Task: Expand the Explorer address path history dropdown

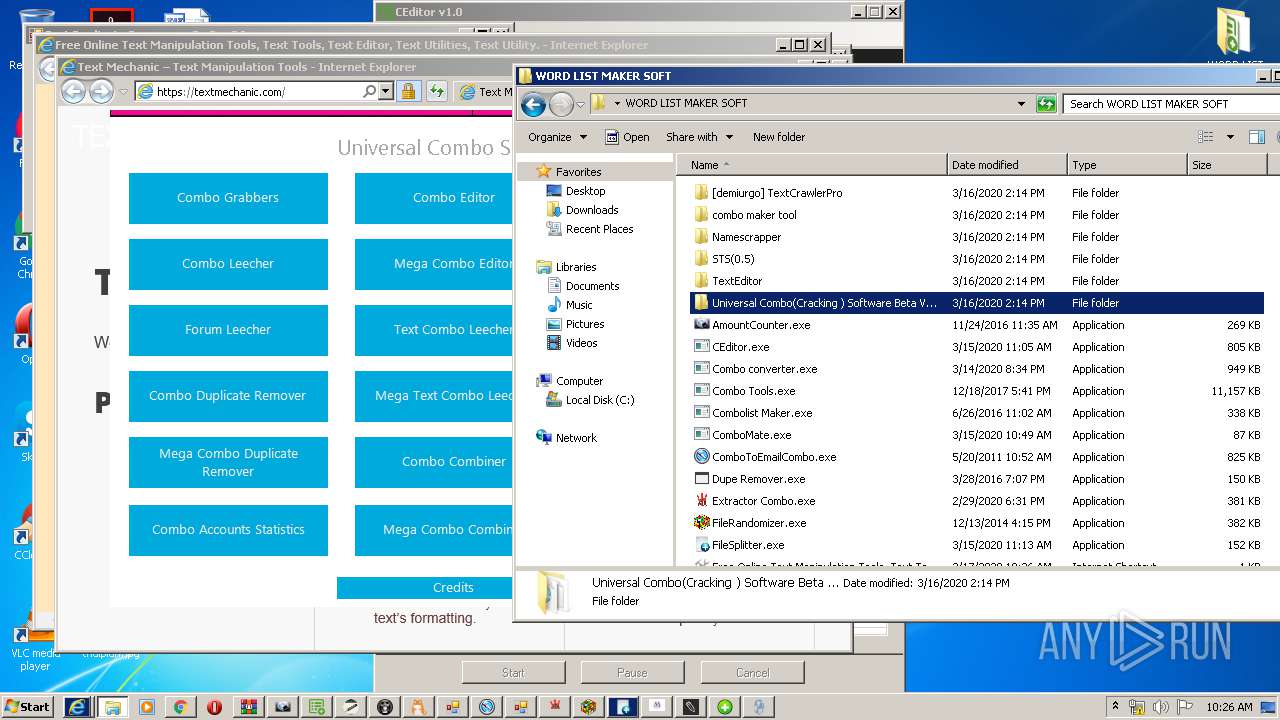Action: pos(1021,104)
